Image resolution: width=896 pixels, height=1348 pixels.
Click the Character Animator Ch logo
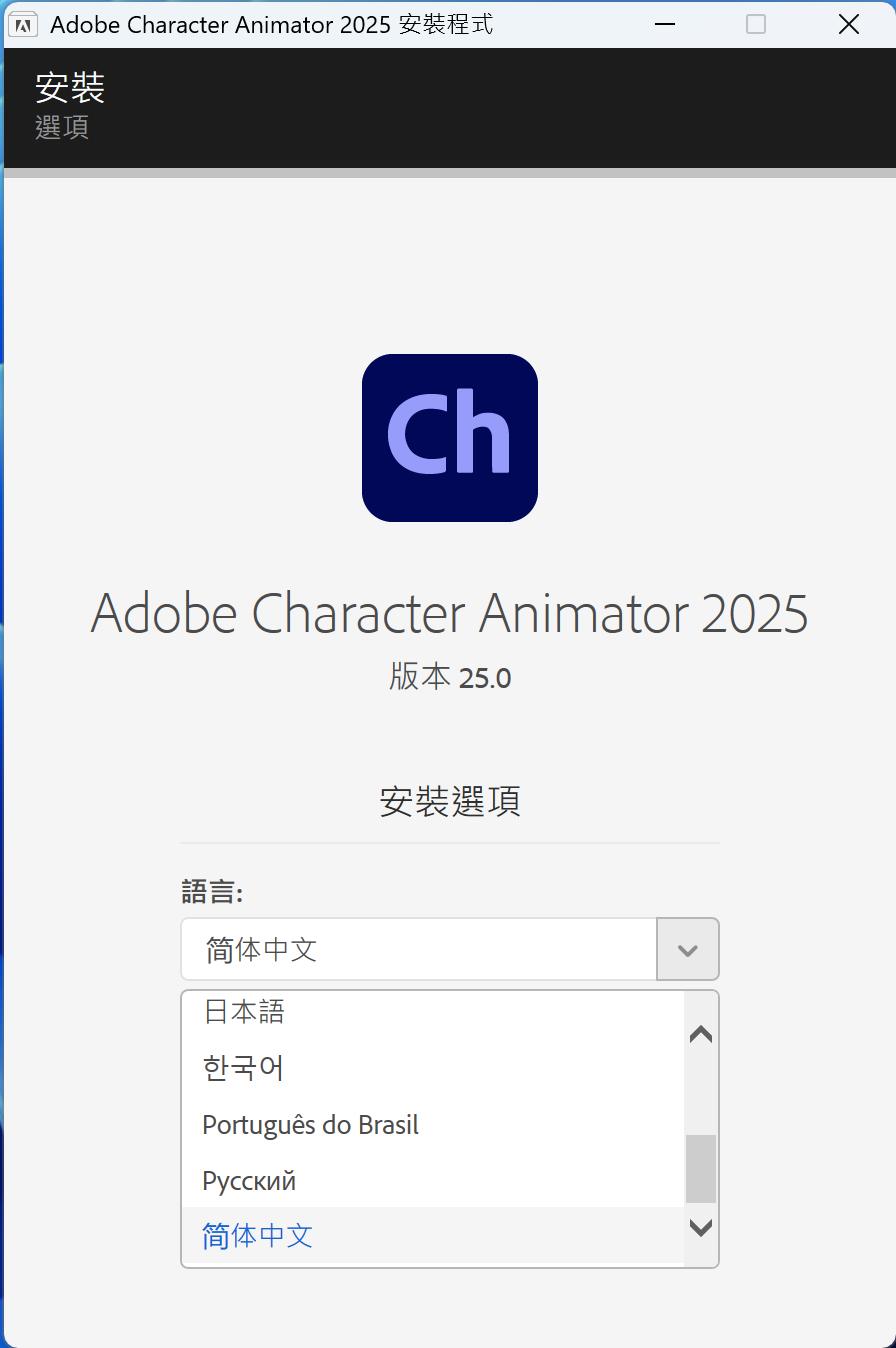(x=450, y=438)
